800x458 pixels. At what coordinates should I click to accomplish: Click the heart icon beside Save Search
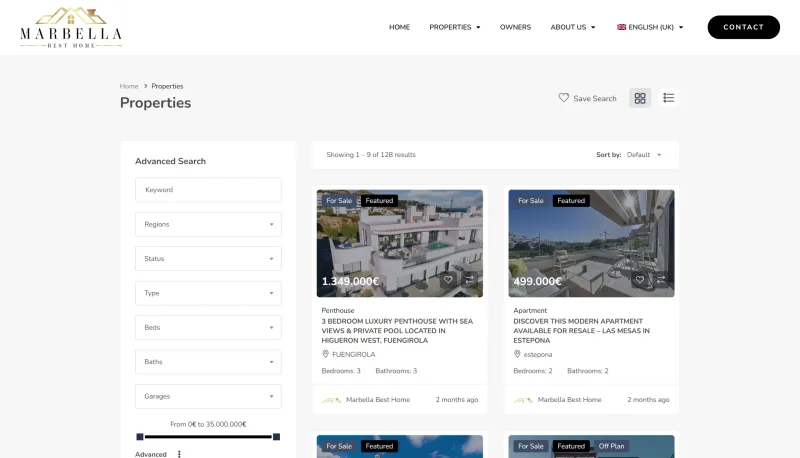point(563,97)
